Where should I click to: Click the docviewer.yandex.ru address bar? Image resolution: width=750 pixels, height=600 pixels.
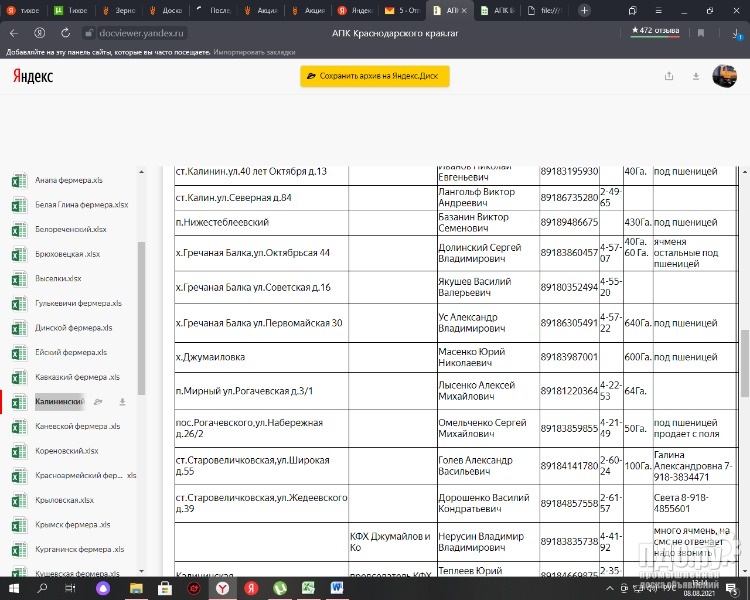pos(142,32)
